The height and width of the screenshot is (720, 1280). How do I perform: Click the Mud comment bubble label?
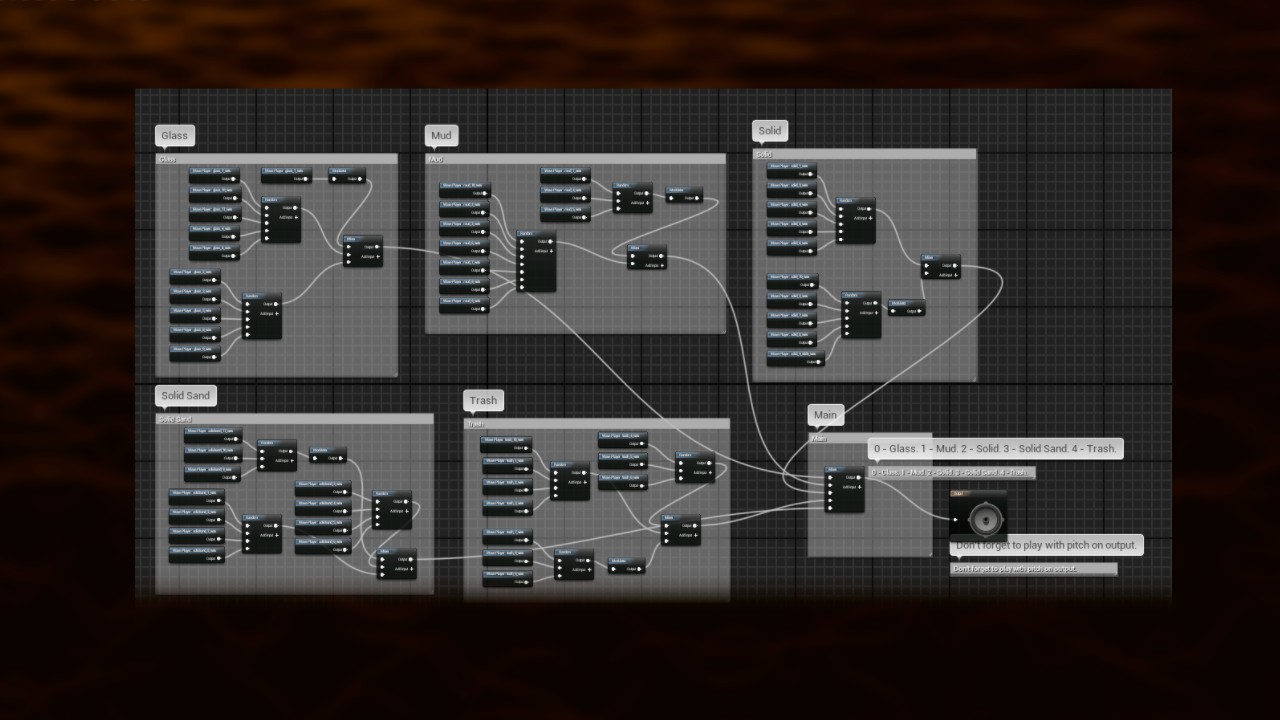(x=441, y=136)
